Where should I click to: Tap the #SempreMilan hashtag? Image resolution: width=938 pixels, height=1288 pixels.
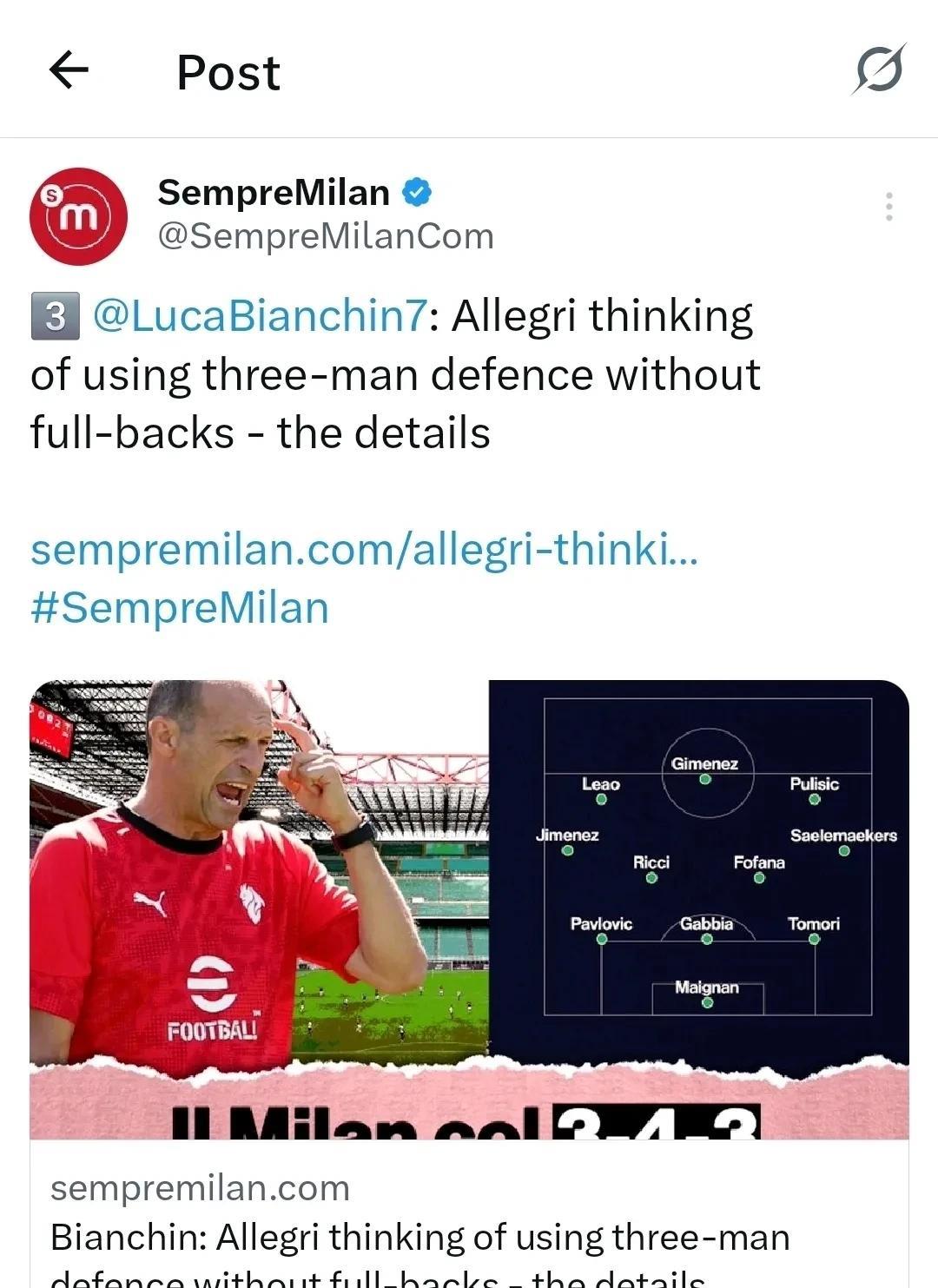click(x=180, y=607)
